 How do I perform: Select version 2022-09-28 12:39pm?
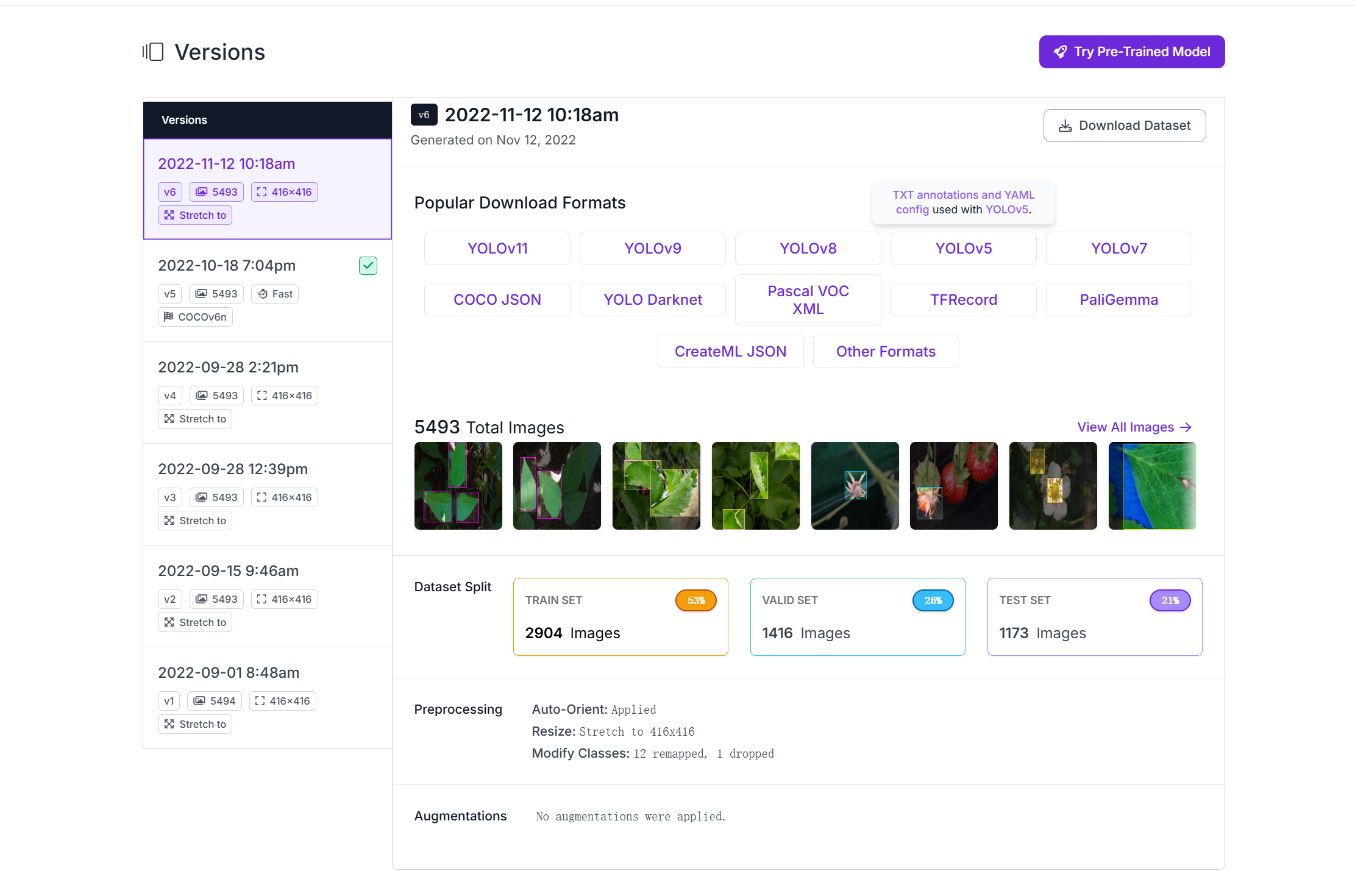pyautogui.click(x=268, y=494)
